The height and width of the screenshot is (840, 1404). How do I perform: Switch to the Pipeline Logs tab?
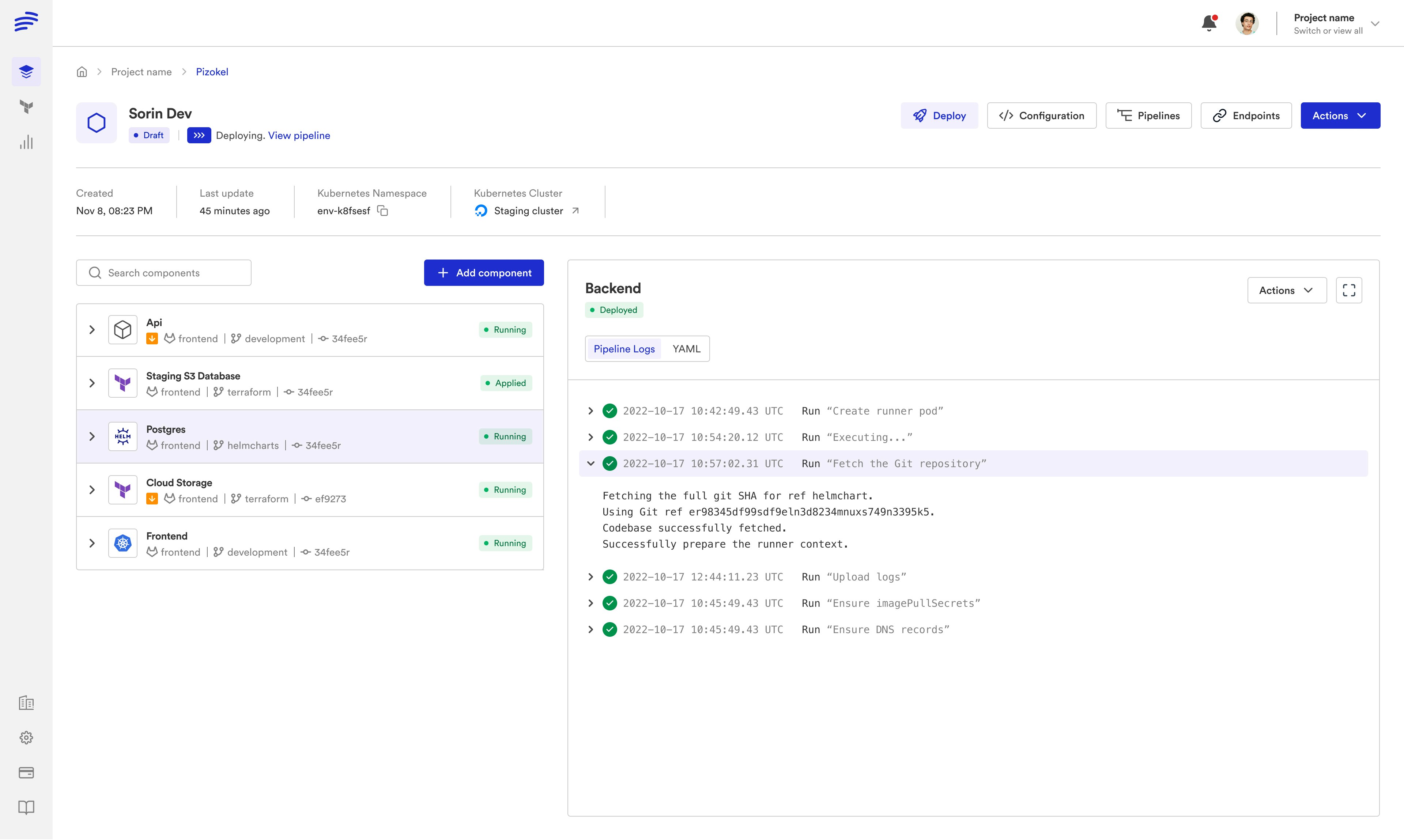[x=624, y=349]
